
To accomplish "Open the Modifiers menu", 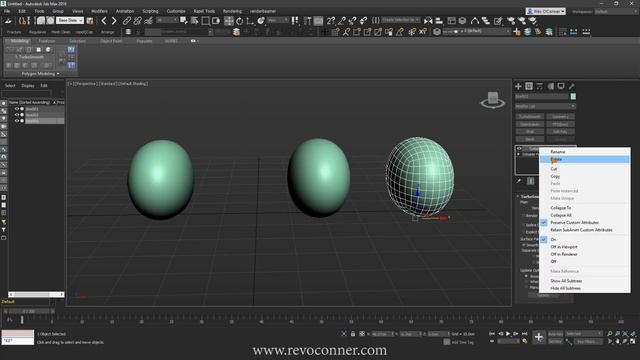I will tap(99, 11).
